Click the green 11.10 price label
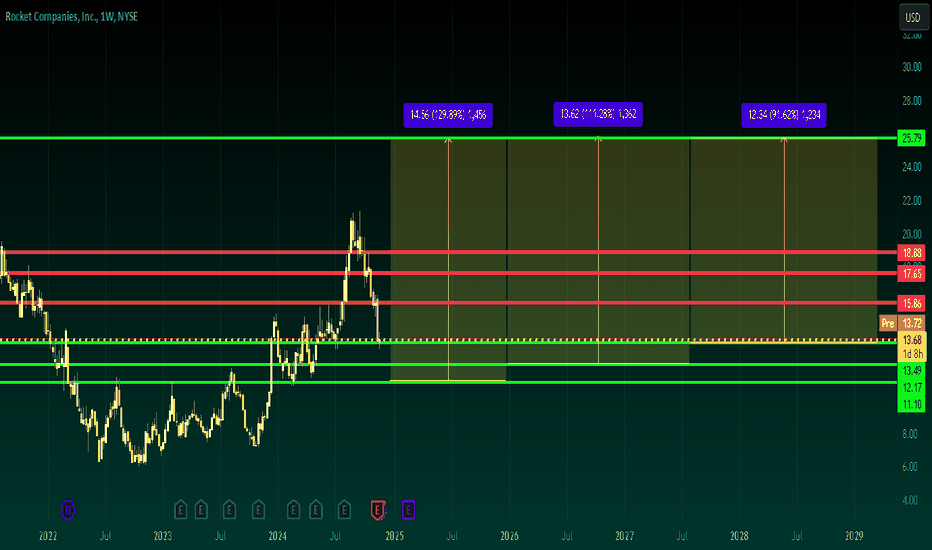Screen dimensions: 932x550 coord(912,404)
